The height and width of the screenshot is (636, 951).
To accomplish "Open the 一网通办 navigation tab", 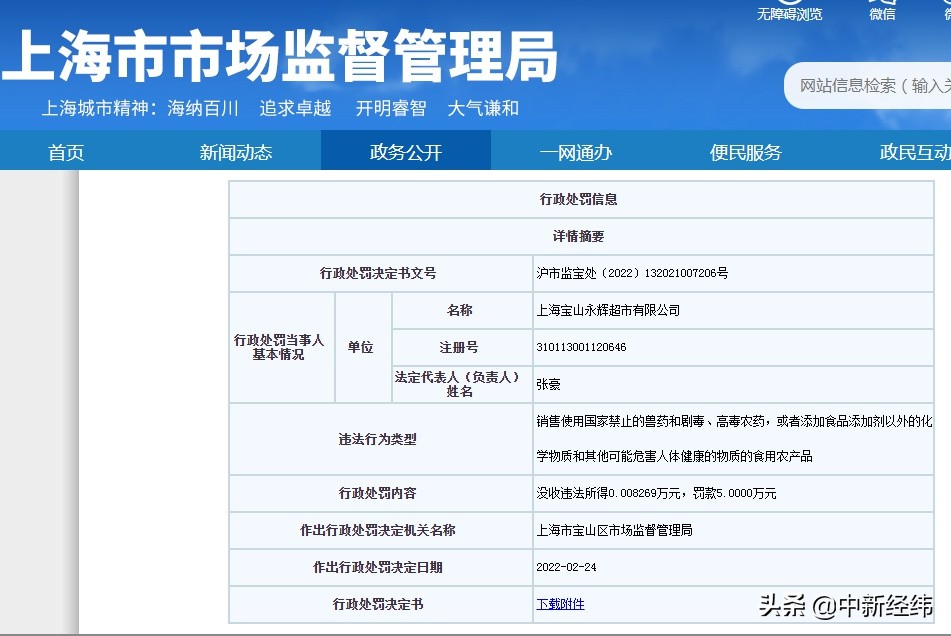I will coord(576,152).
